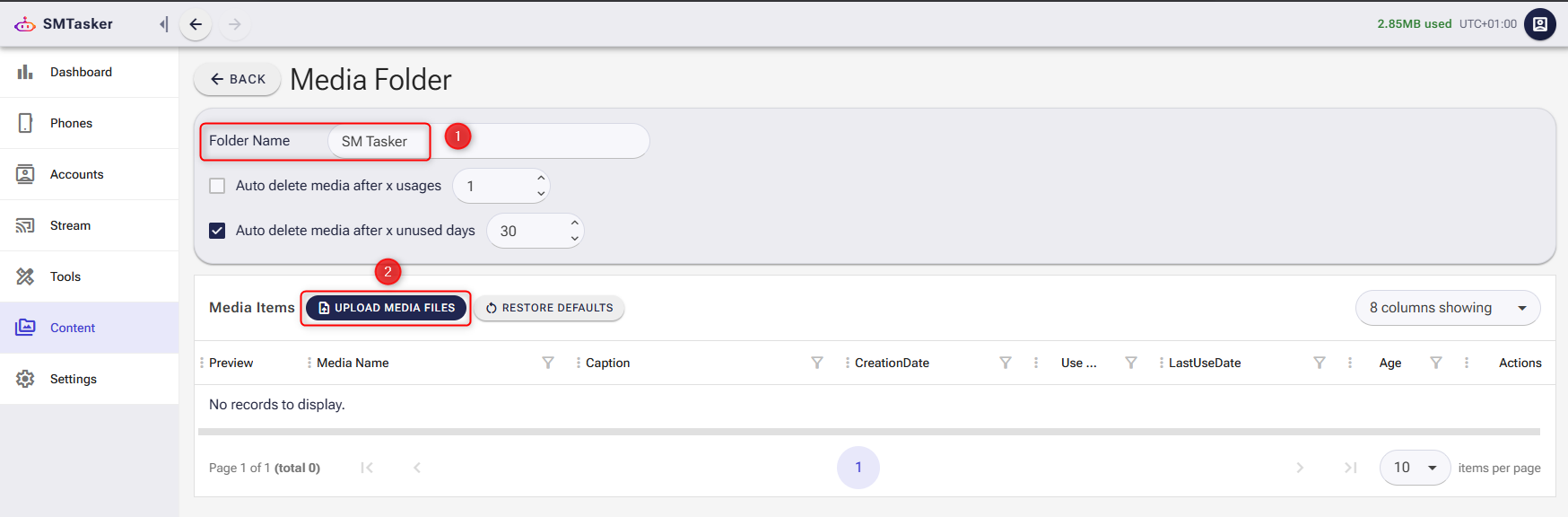This screenshot has height=517, width=1568.
Task: Open the Dashboard menu item
Action: [x=81, y=72]
